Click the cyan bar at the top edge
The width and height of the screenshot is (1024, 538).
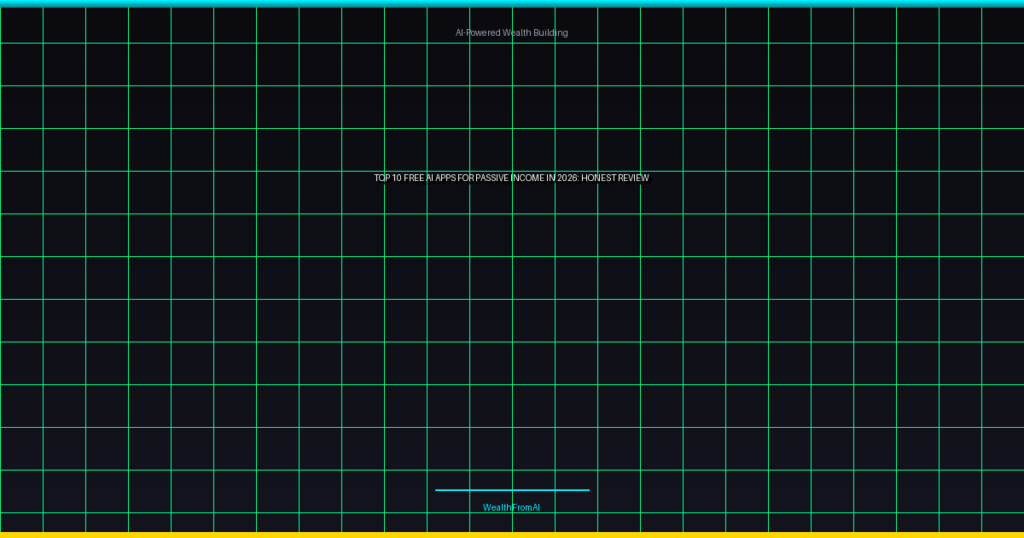512,3
